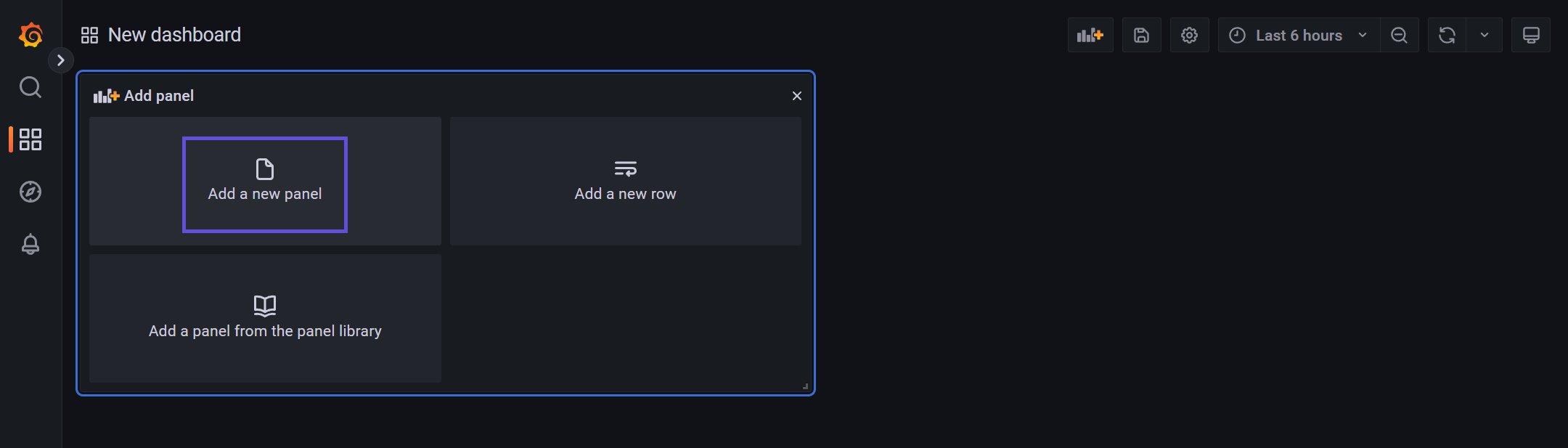Click the Add panel toolbar icon
Image resolution: width=1568 pixels, height=448 pixels.
click(x=1090, y=34)
